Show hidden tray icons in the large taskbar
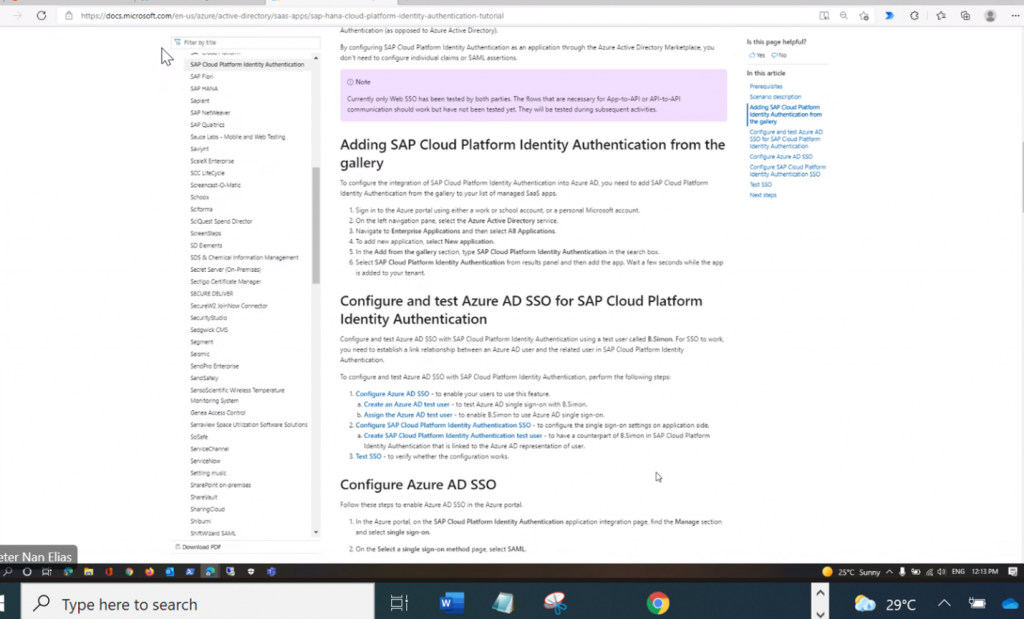 pos(944,604)
